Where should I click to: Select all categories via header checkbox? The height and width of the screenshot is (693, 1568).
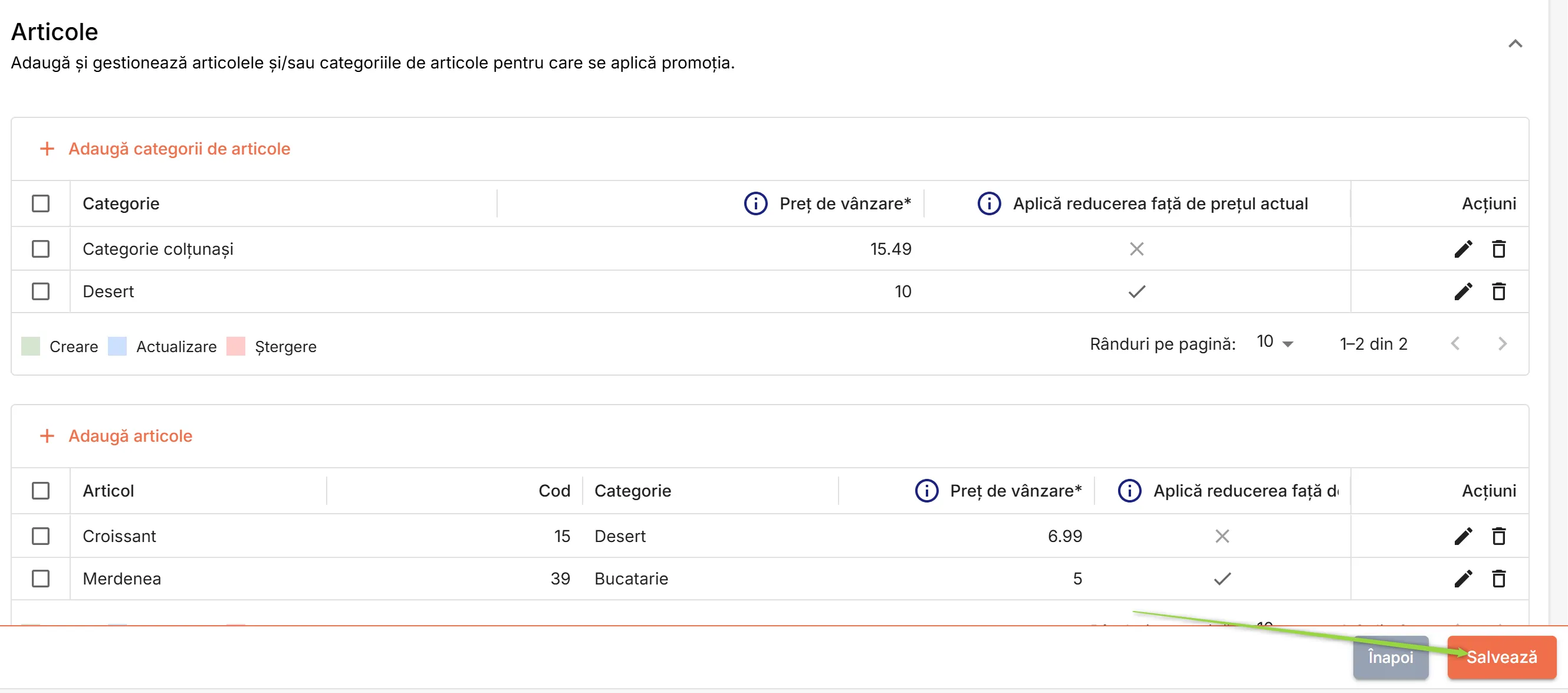pyautogui.click(x=41, y=203)
